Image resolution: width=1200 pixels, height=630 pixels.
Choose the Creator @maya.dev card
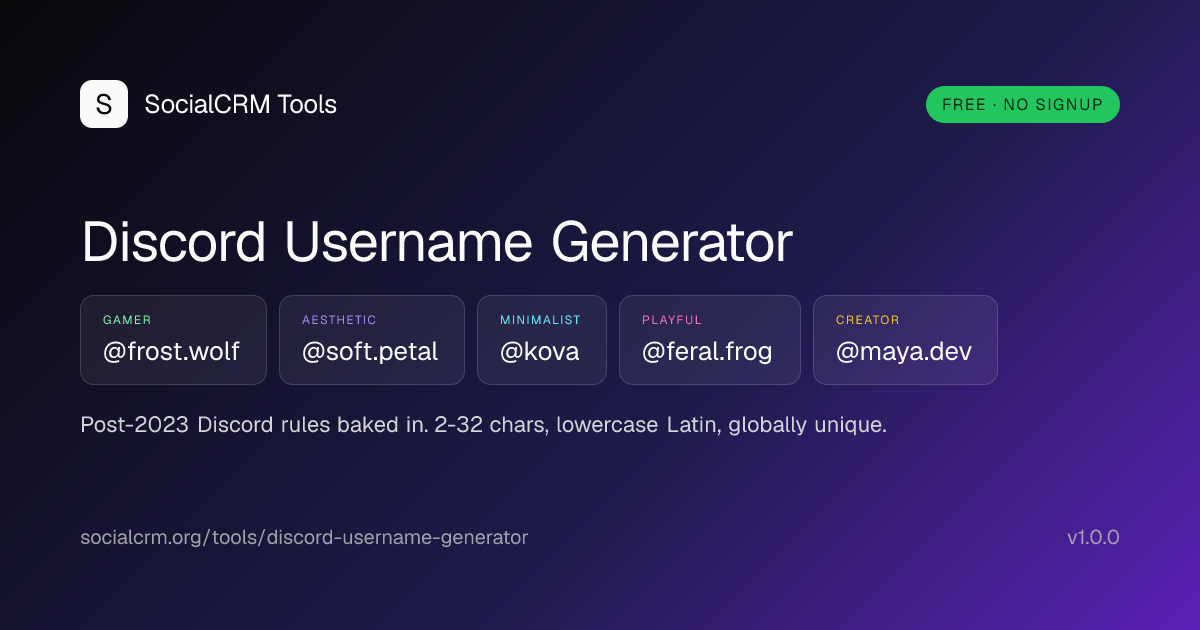(905, 340)
